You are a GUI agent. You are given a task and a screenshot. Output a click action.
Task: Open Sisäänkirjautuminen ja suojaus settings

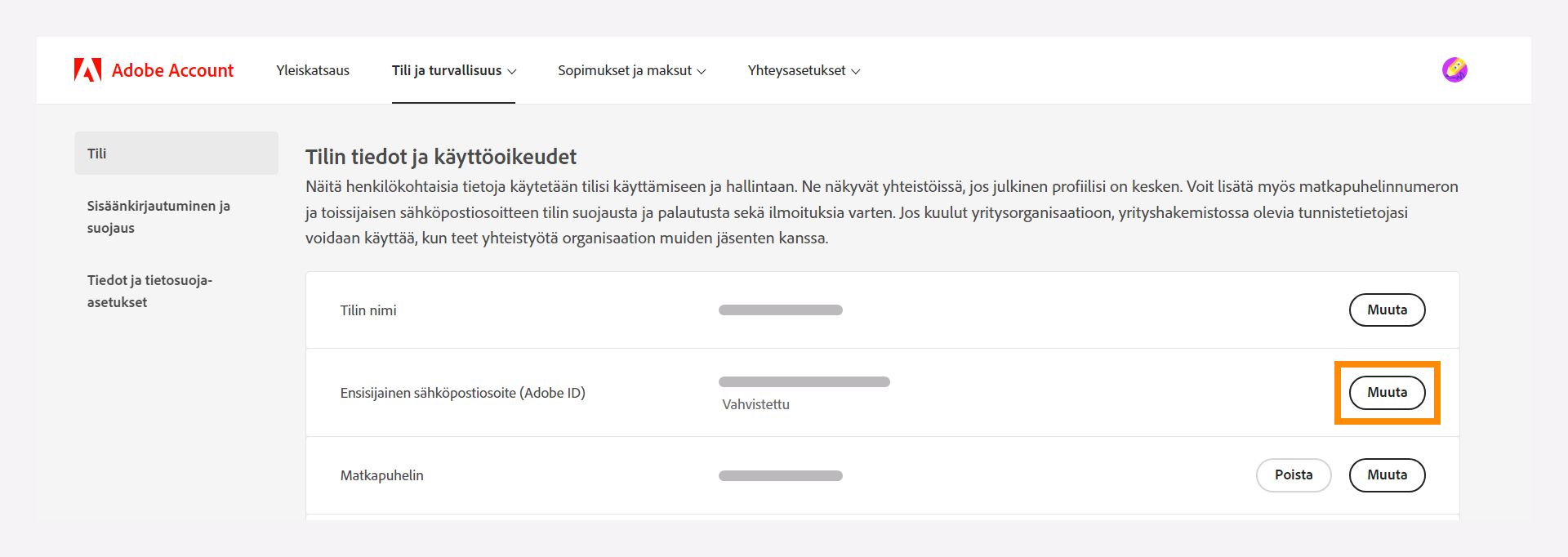(159, 217)
